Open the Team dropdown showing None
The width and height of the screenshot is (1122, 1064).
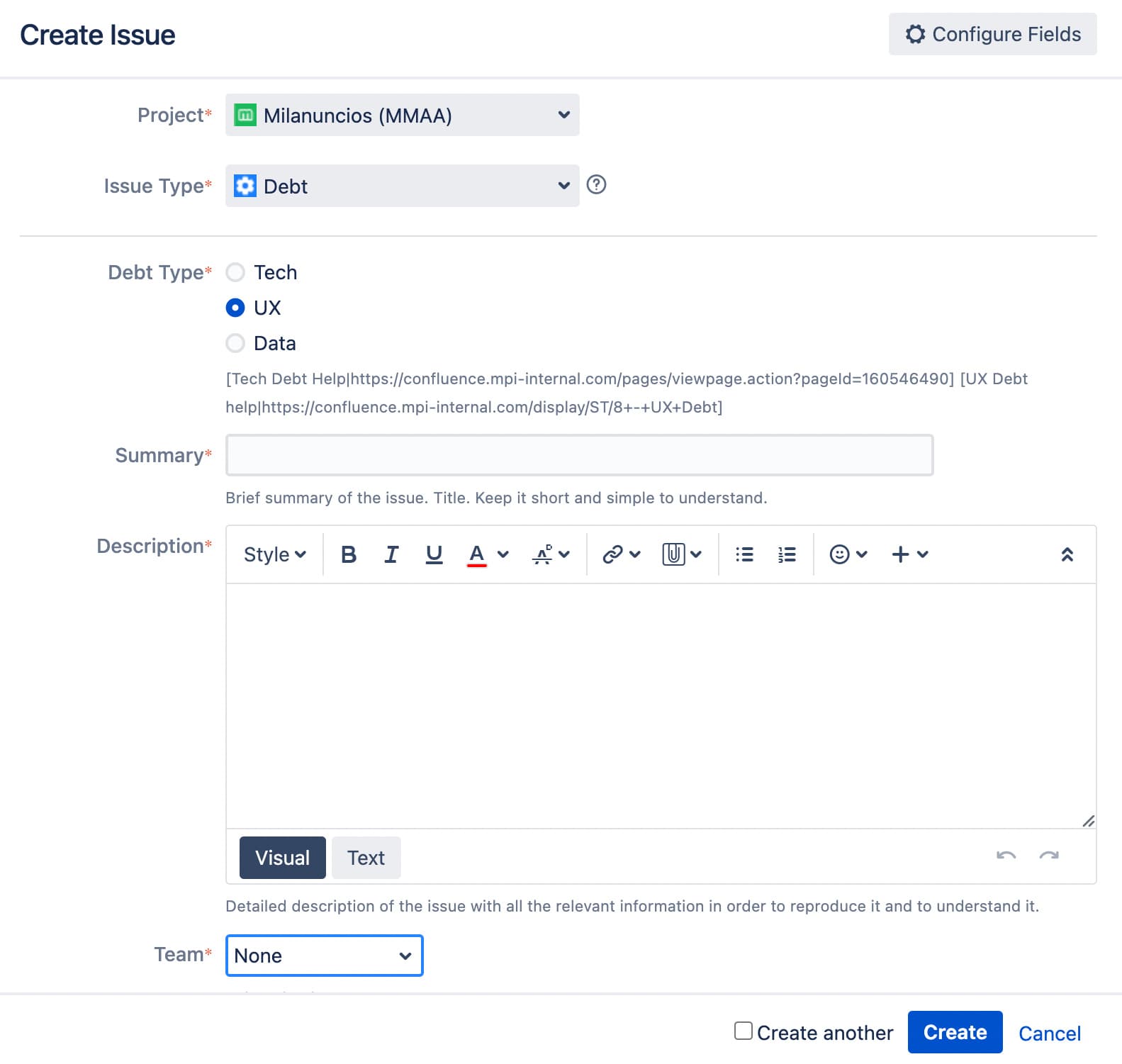[324, 956]
